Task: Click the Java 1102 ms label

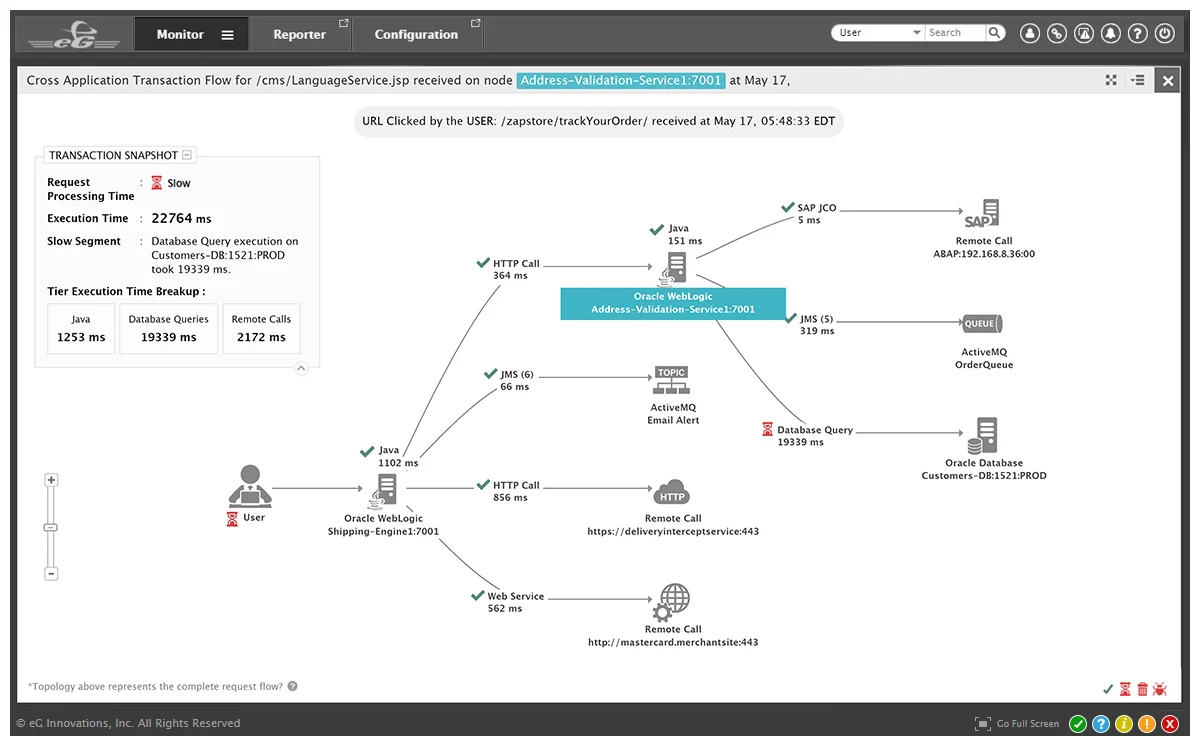Action: (x=398, y=457)
